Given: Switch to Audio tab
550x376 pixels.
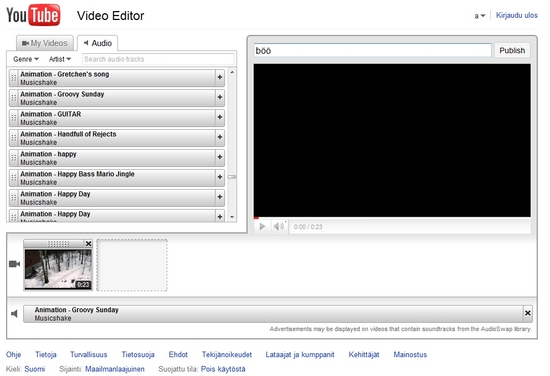Looking at the screenshot, I should coord(98,43).
